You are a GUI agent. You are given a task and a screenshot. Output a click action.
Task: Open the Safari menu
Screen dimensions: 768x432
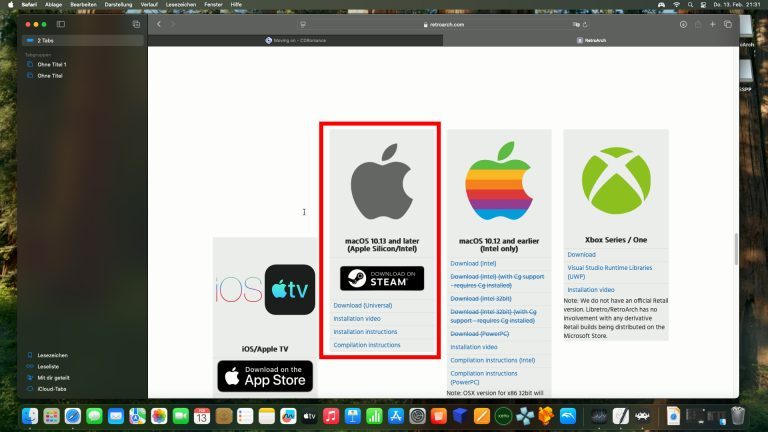coord(29,4)
